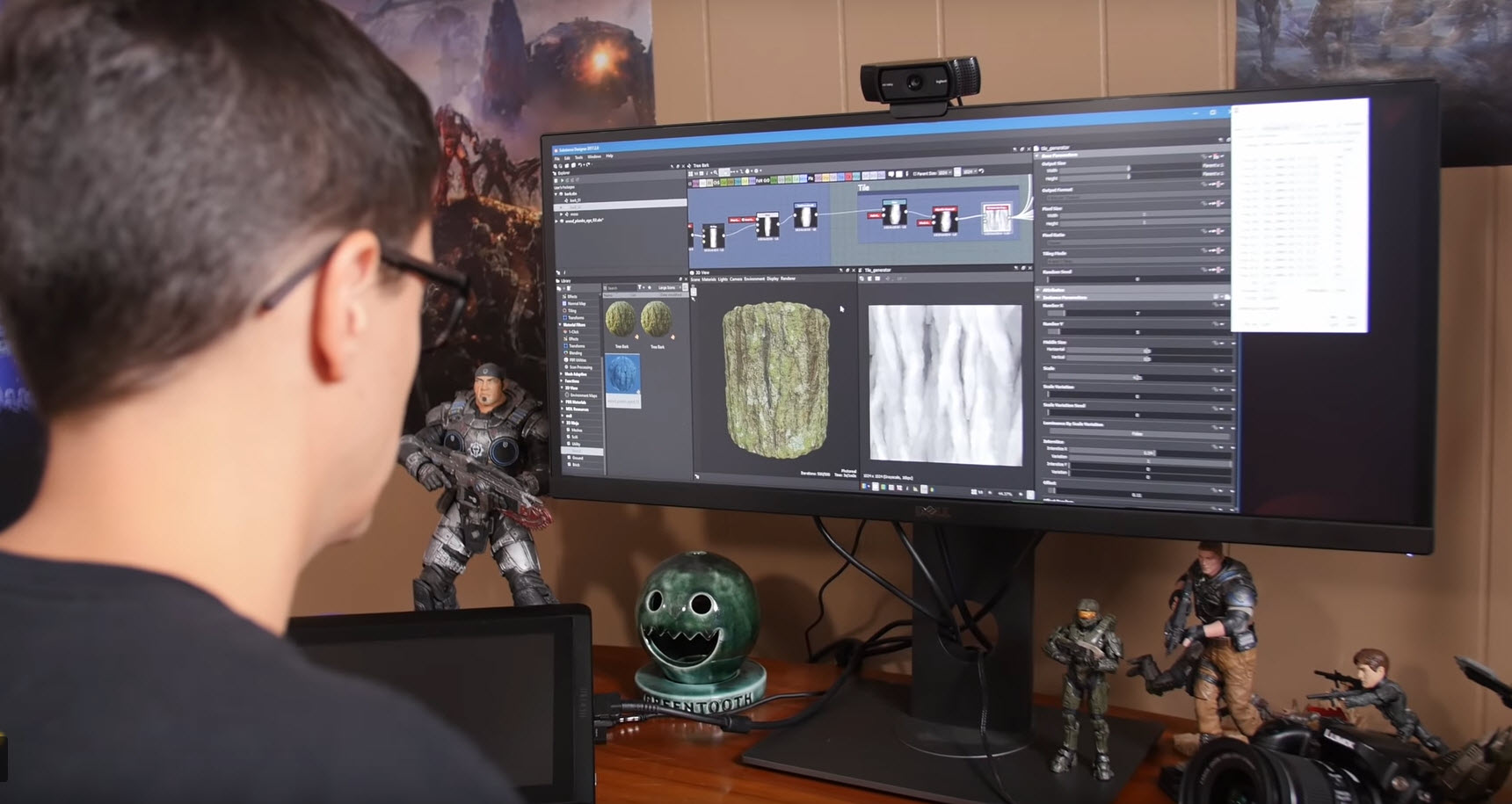Click the Library filter funnel icon
1512x804 pixels.
[x=641, y=287]
